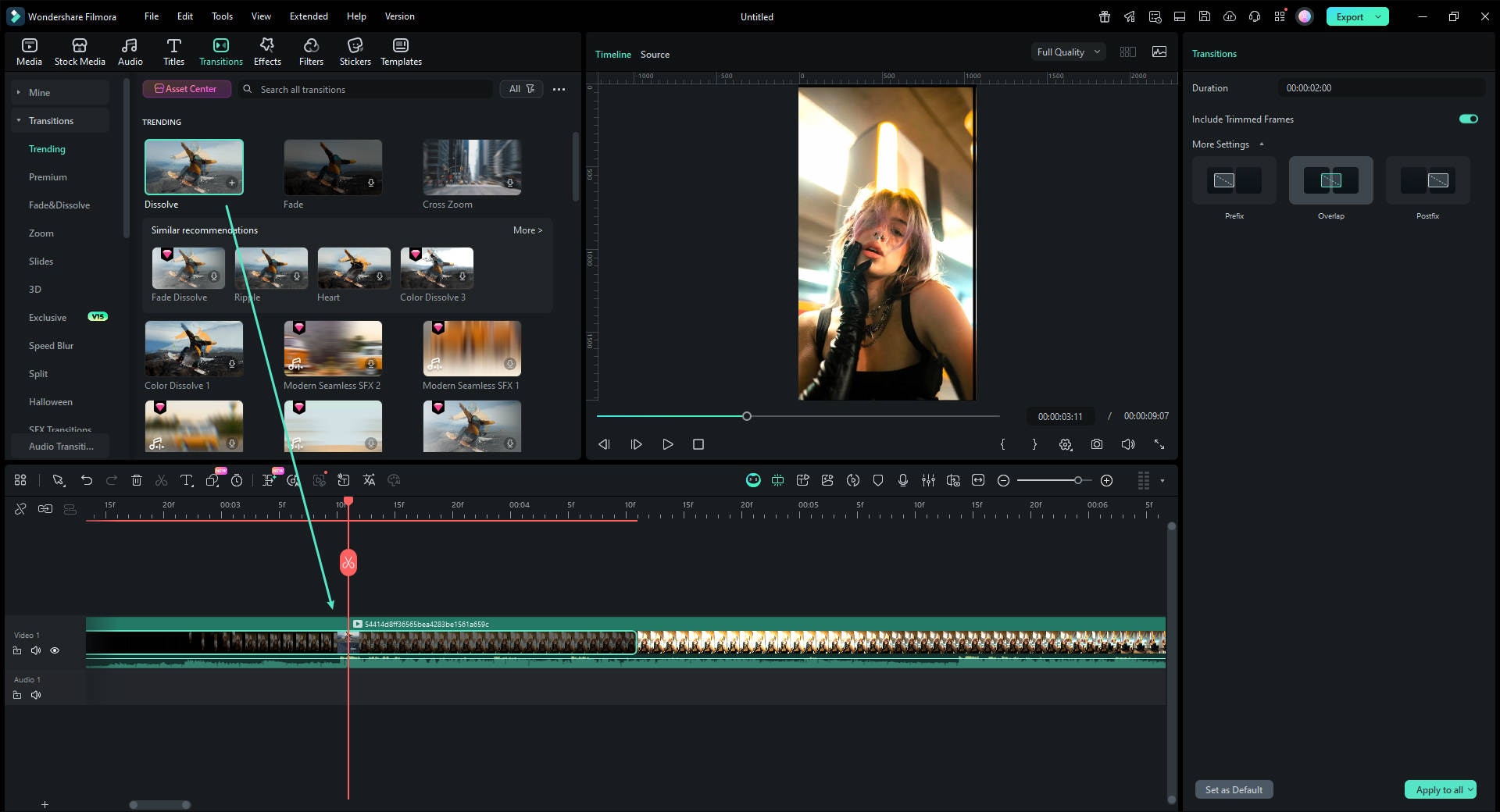The image size is (1500, 812).
Task: Toggle Include Trimmed Frames switch
Action: tap(1468, 119)
